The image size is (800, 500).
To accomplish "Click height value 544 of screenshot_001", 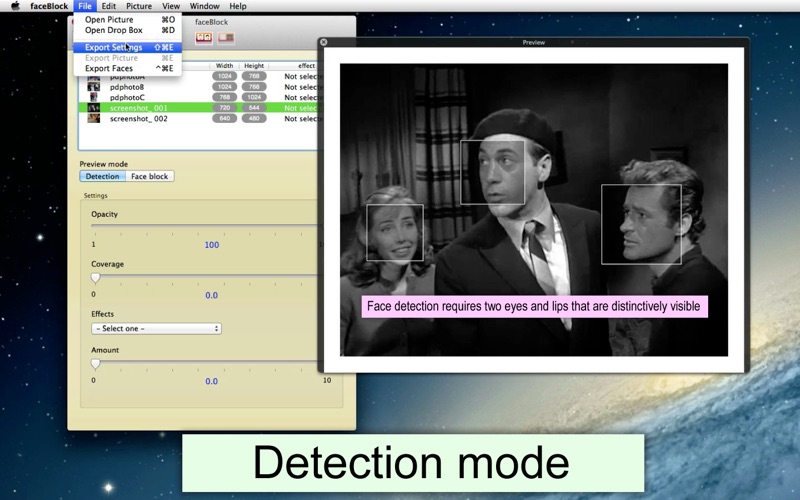I will [254, 108].
